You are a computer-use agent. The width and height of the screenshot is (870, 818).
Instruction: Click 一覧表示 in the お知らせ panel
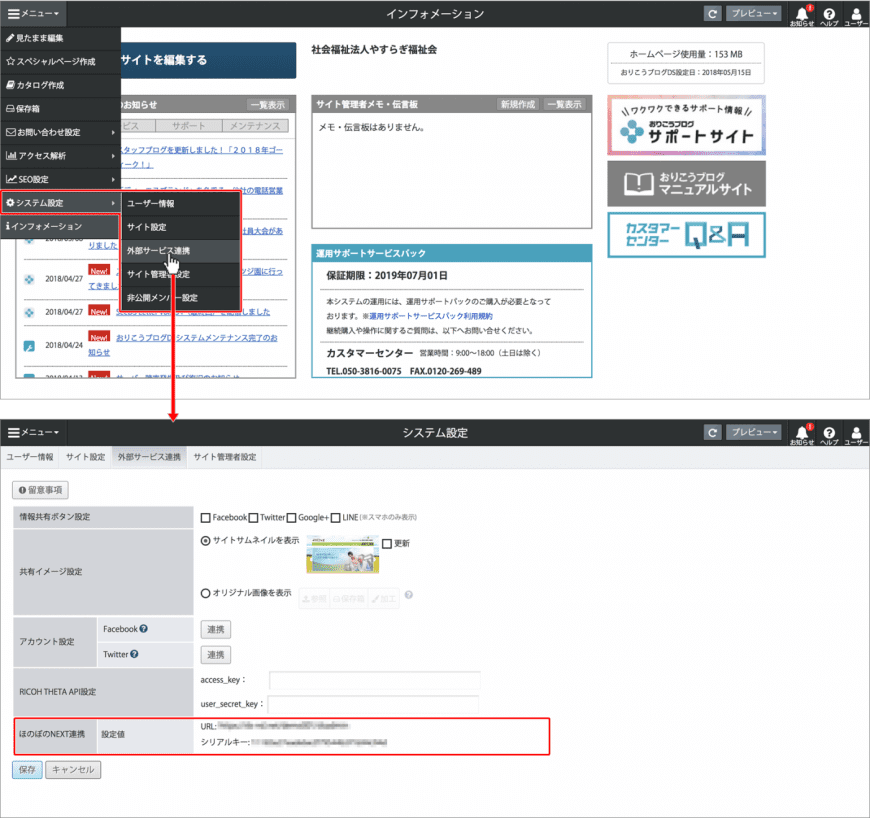pyautogui.click(x=267, y=105)
